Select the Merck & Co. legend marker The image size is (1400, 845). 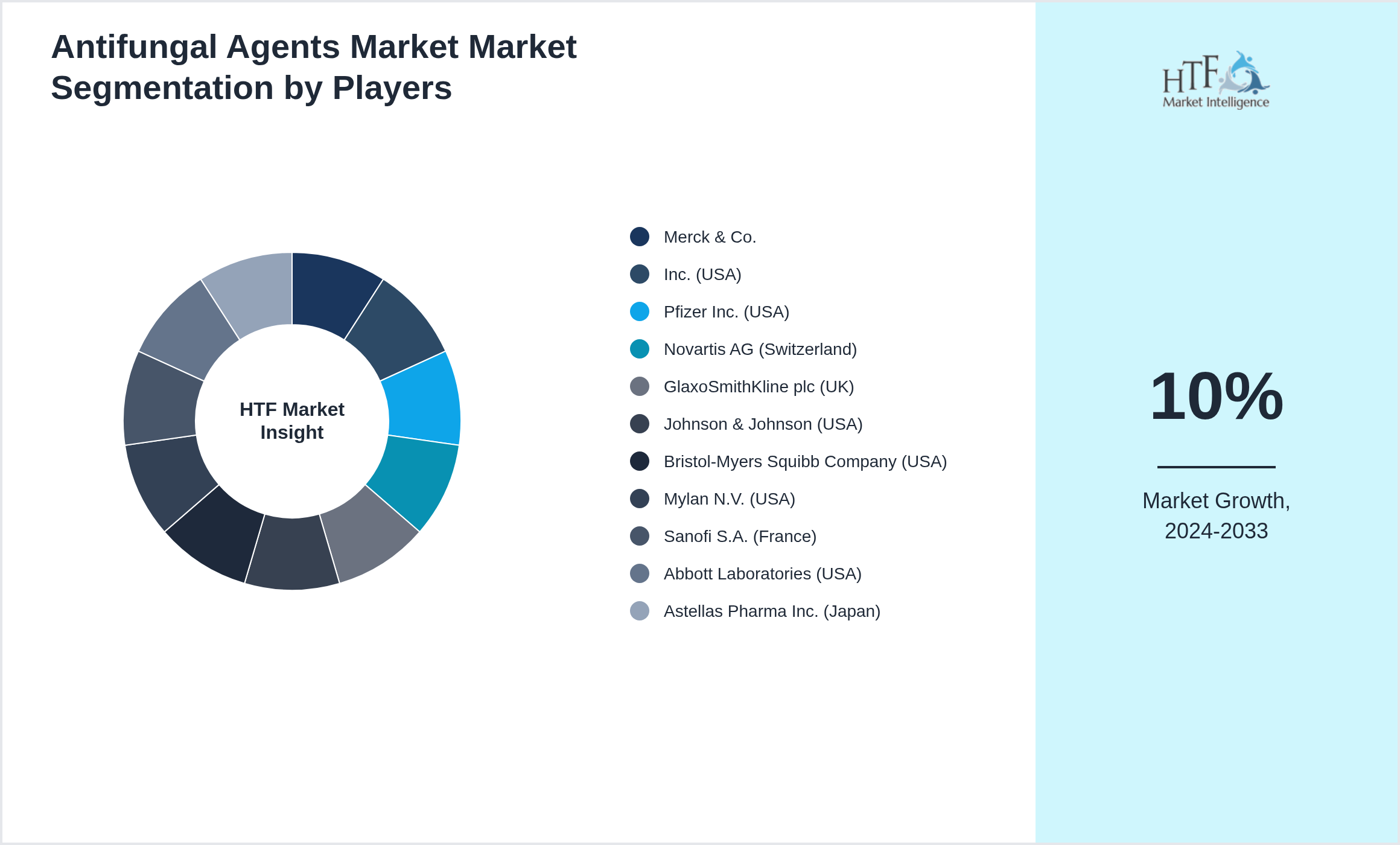point(638,237)
